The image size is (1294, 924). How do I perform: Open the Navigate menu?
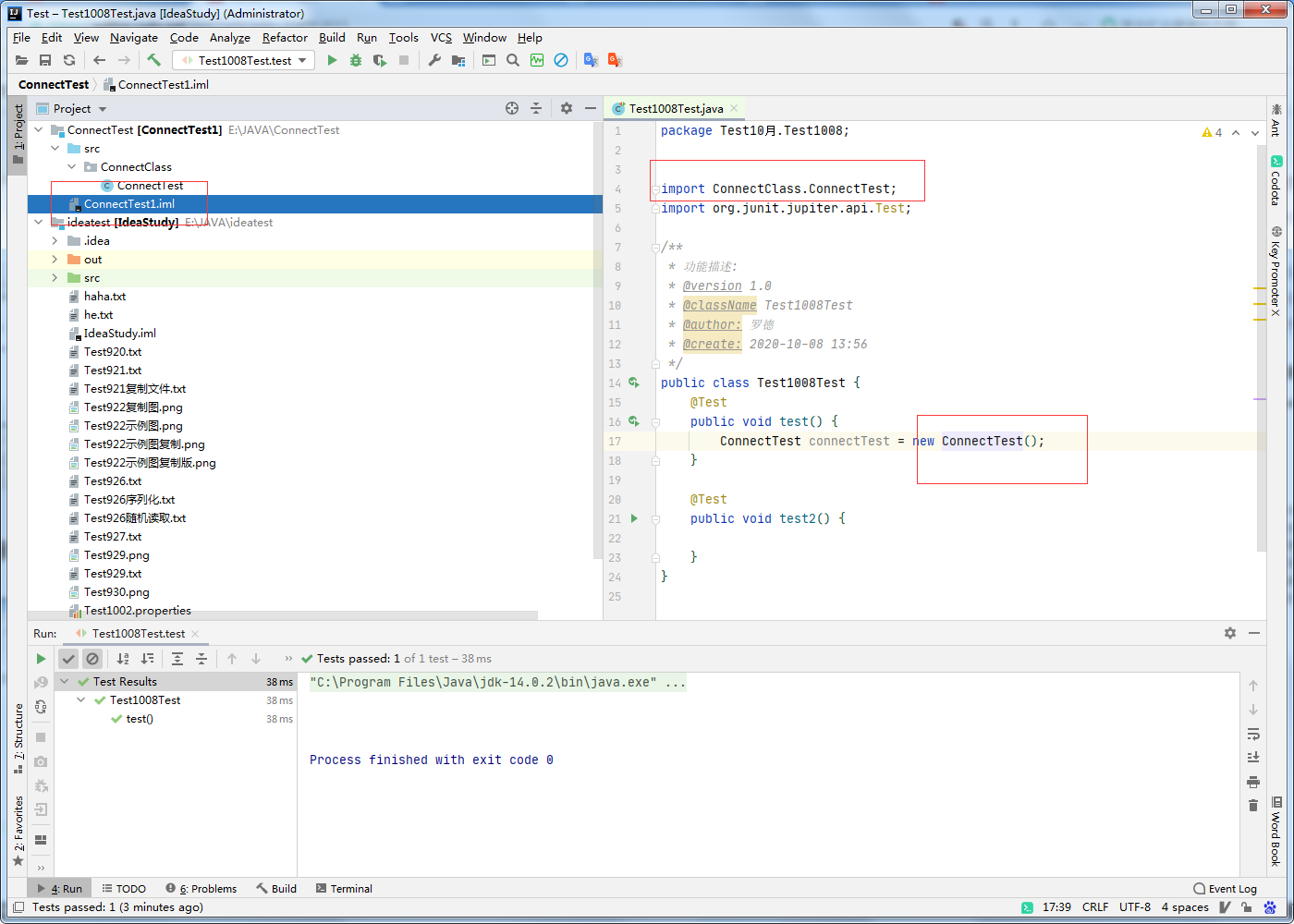click(134, 38)
